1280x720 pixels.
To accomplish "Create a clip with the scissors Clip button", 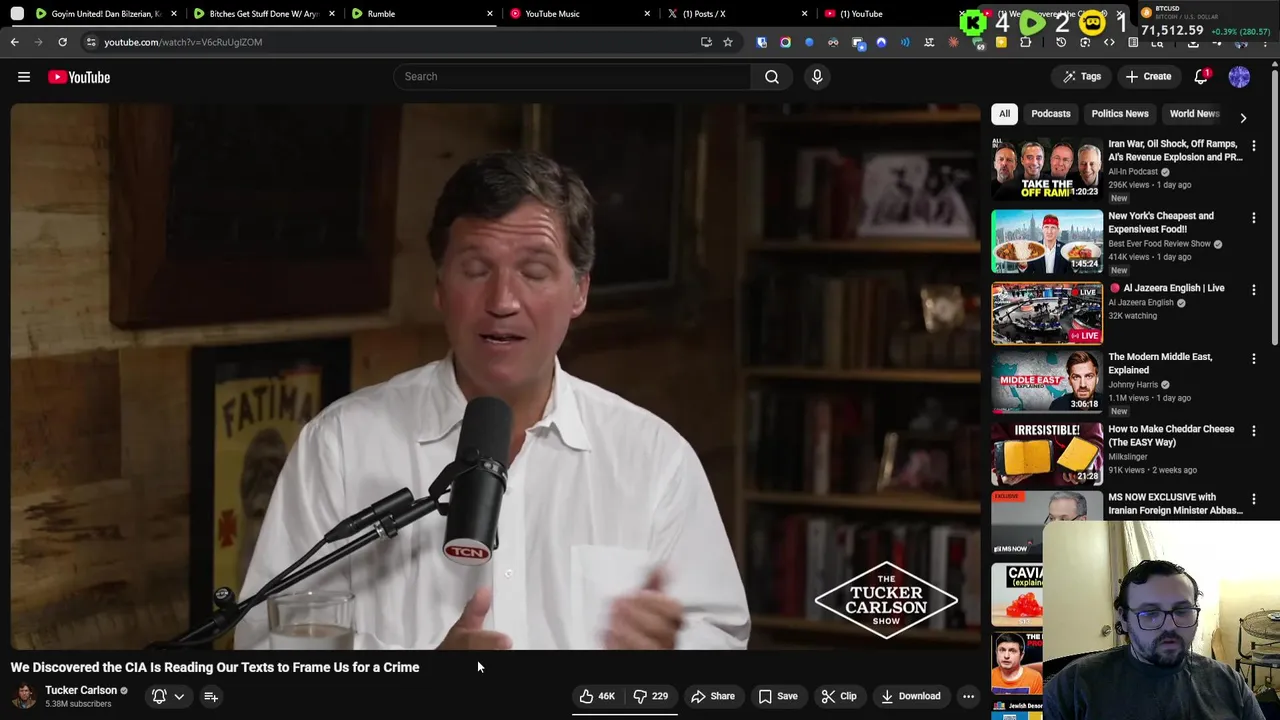I will (839, 696).
